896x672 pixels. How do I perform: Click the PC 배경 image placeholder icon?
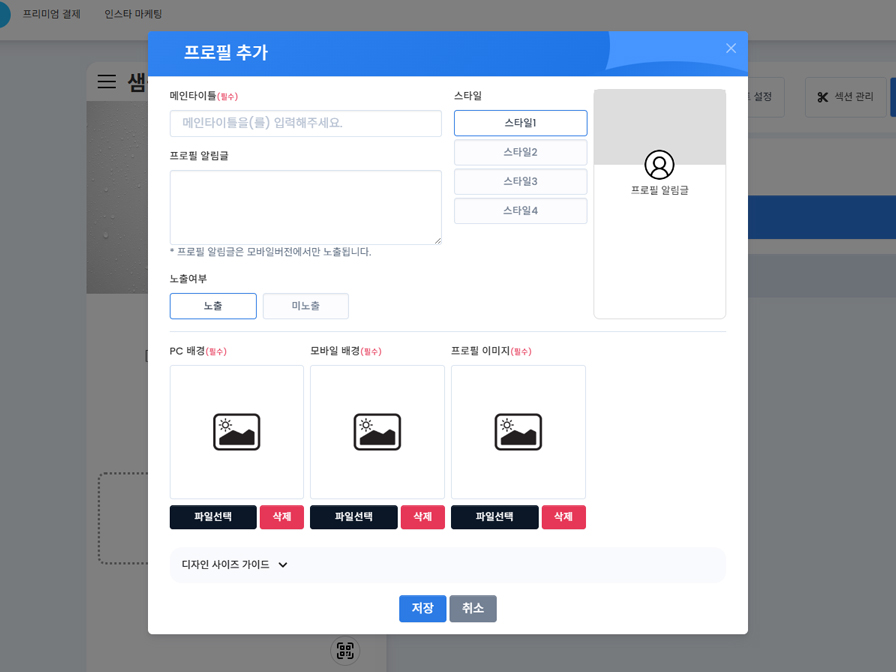click(236, 431)
